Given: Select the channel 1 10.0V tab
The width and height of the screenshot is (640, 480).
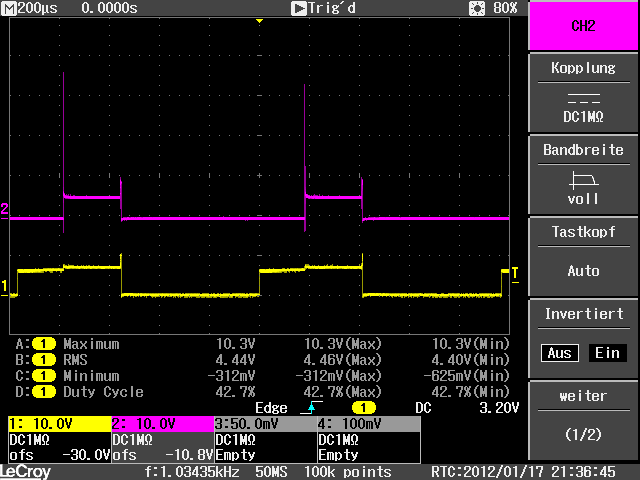Looking at the screenshot, I should point(58,424).
